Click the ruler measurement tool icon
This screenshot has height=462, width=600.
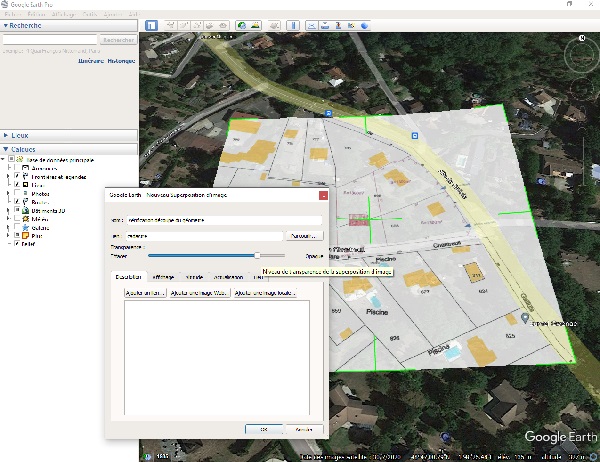(295, 24)
